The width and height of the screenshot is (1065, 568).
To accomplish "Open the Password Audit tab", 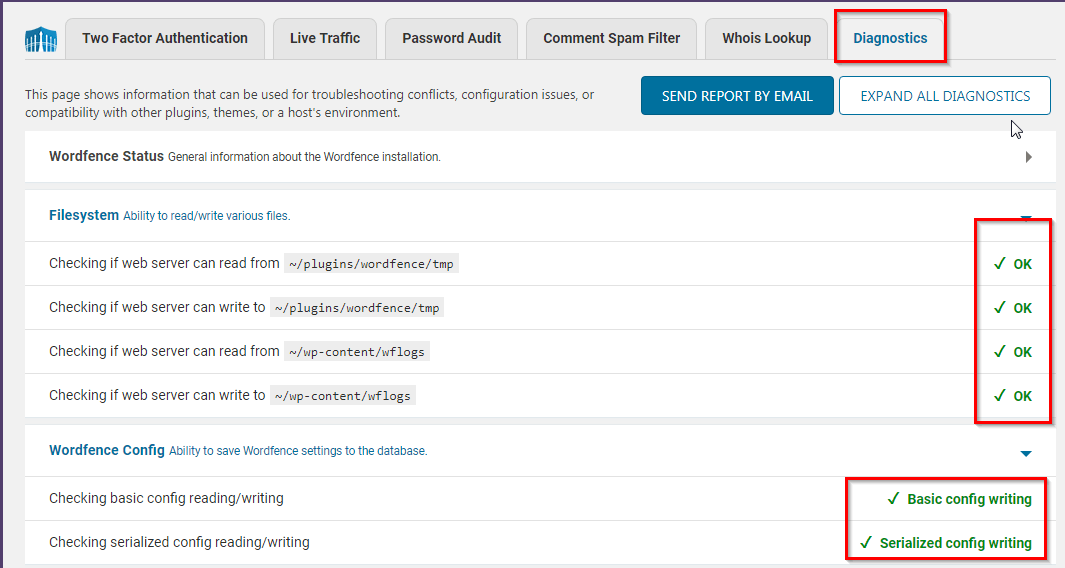I will (451, 39).
